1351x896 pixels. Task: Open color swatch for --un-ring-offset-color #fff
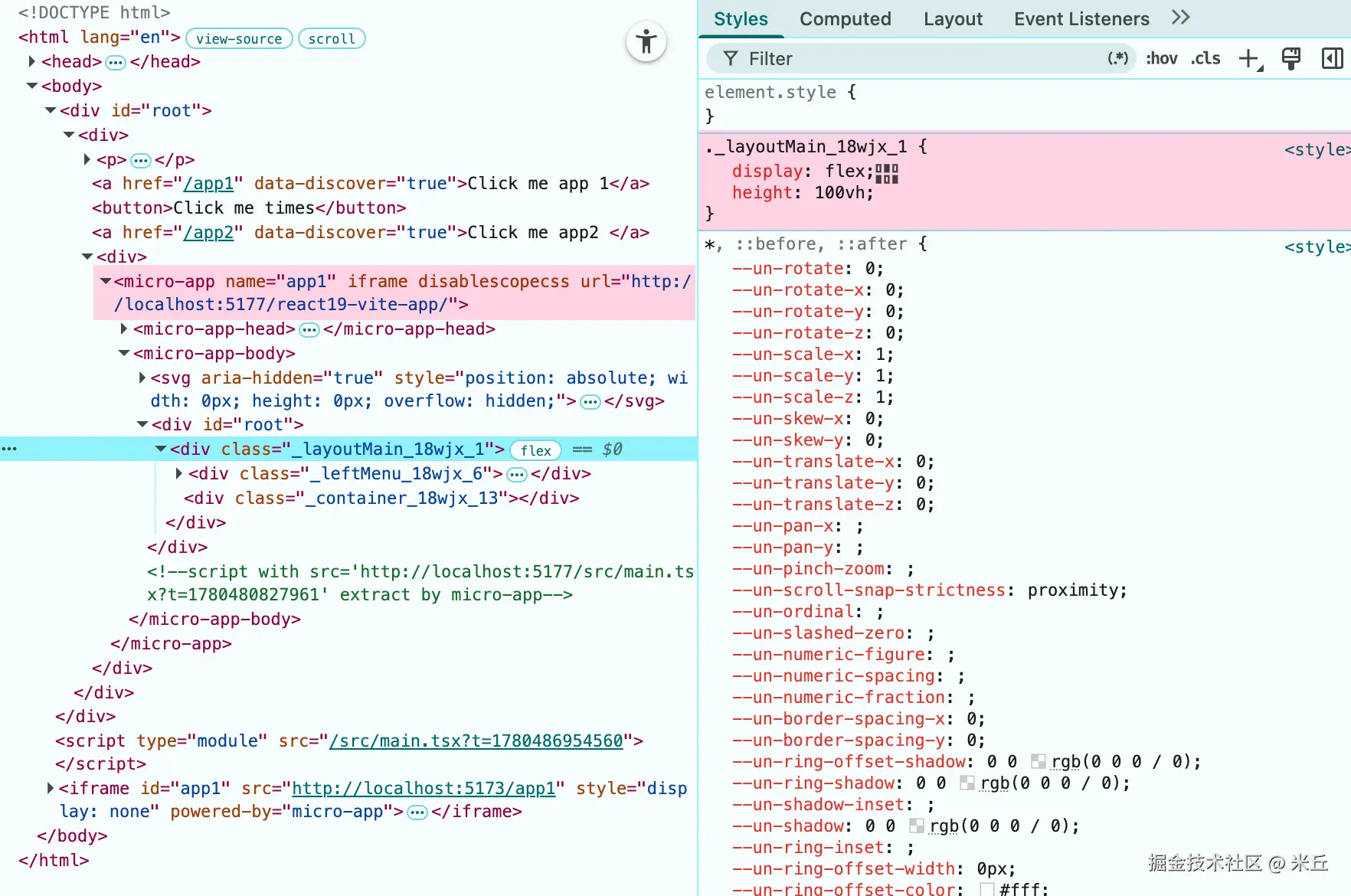[x=987, y=890]
